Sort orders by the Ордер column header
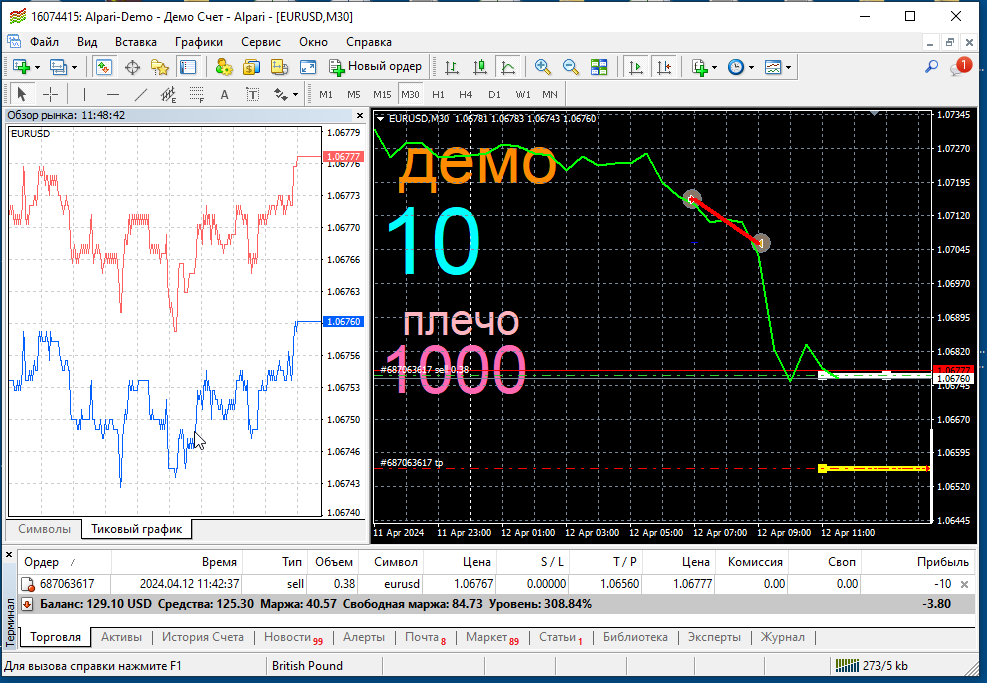The width and height of the screenshot is (987, 683). point(65,562)
